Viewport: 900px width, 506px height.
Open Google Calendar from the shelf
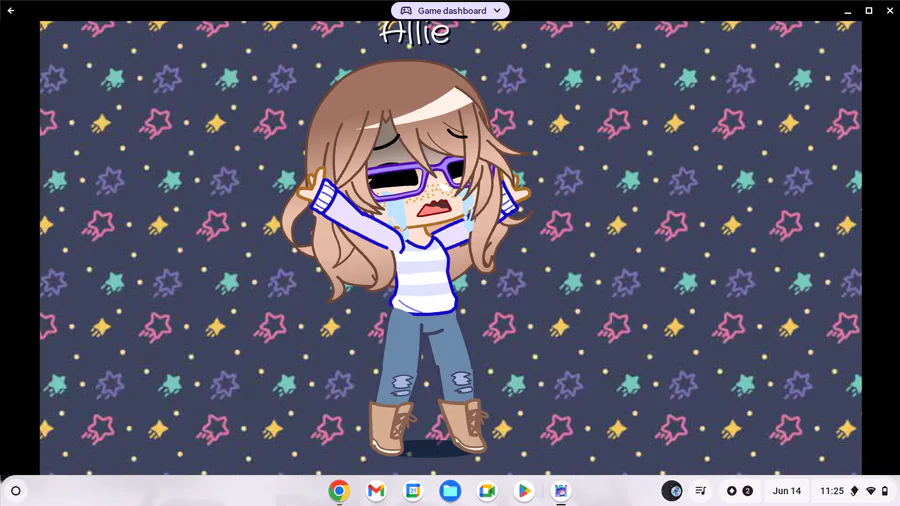pyautogui.click(x=413, y=491)
